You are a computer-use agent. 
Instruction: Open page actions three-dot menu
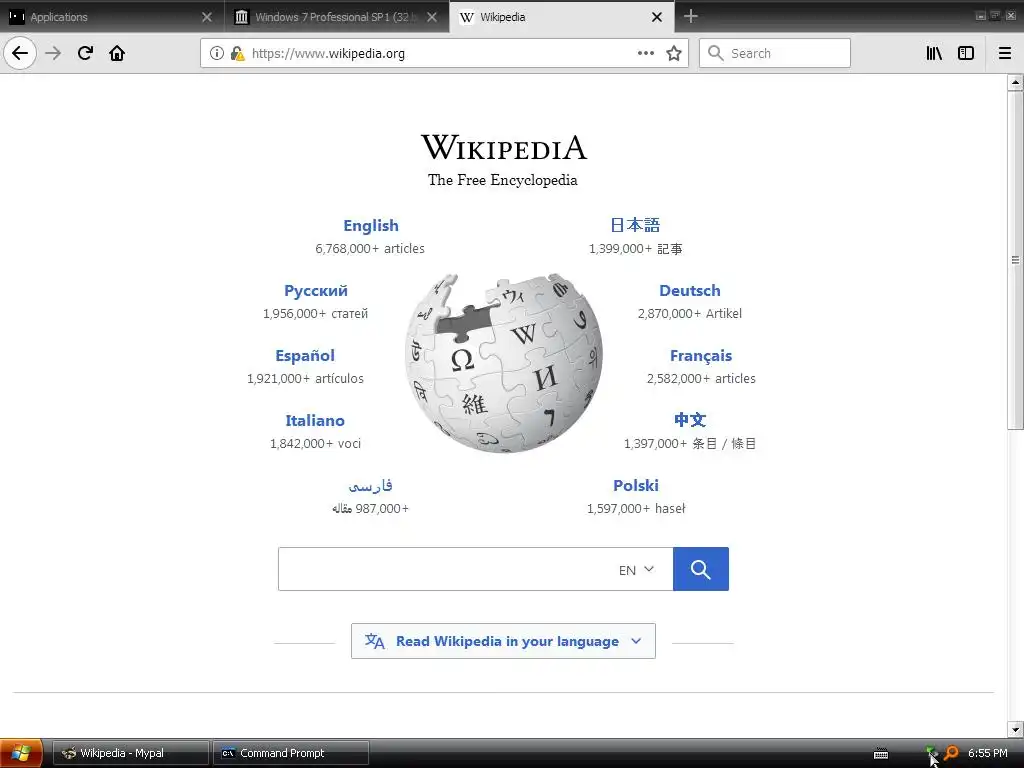tap(646, 53)
